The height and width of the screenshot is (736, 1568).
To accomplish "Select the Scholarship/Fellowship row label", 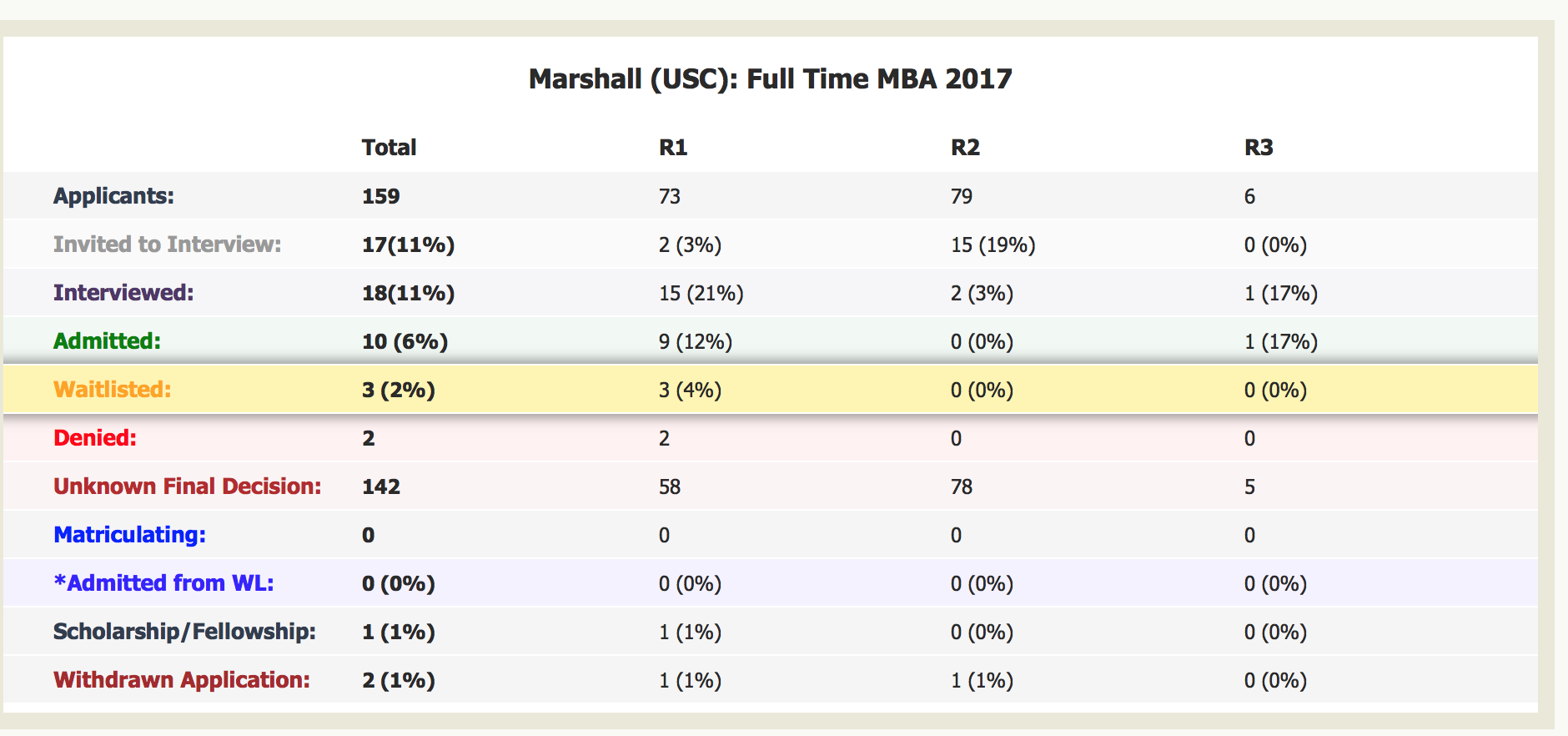I will tap(184, 632).
